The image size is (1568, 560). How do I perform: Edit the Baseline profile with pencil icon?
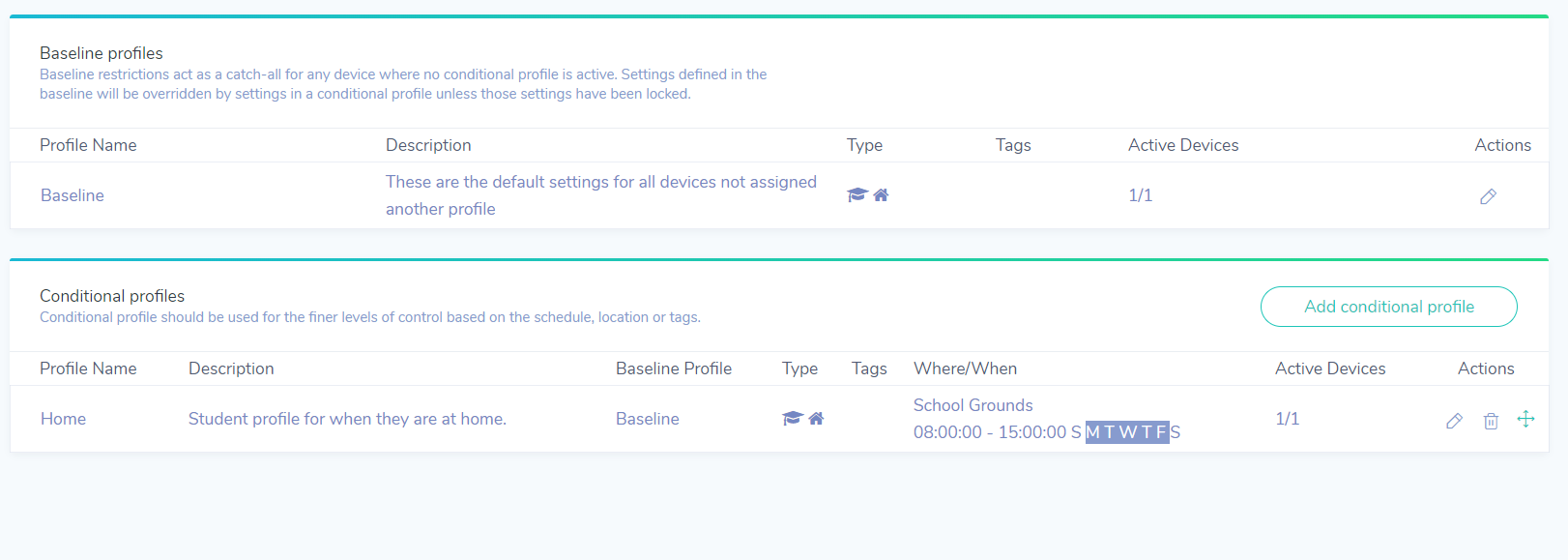pos(1488,196)
